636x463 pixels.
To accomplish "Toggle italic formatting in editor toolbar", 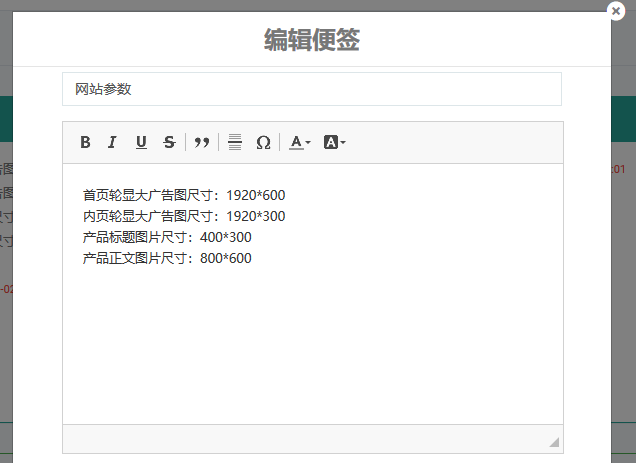I will coord(112,142).
